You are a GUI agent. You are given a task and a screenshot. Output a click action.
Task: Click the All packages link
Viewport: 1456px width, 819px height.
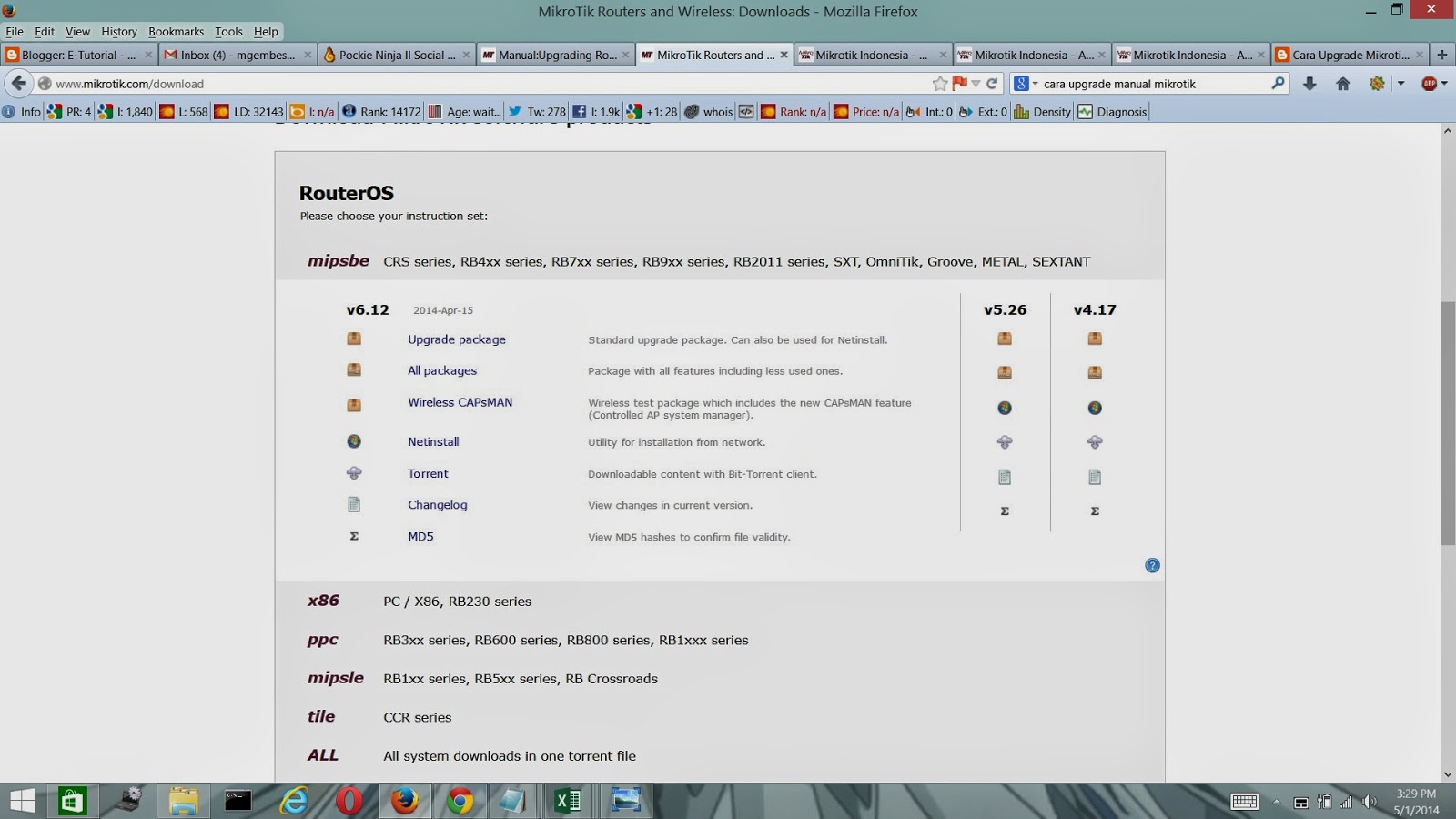point(442,370)
